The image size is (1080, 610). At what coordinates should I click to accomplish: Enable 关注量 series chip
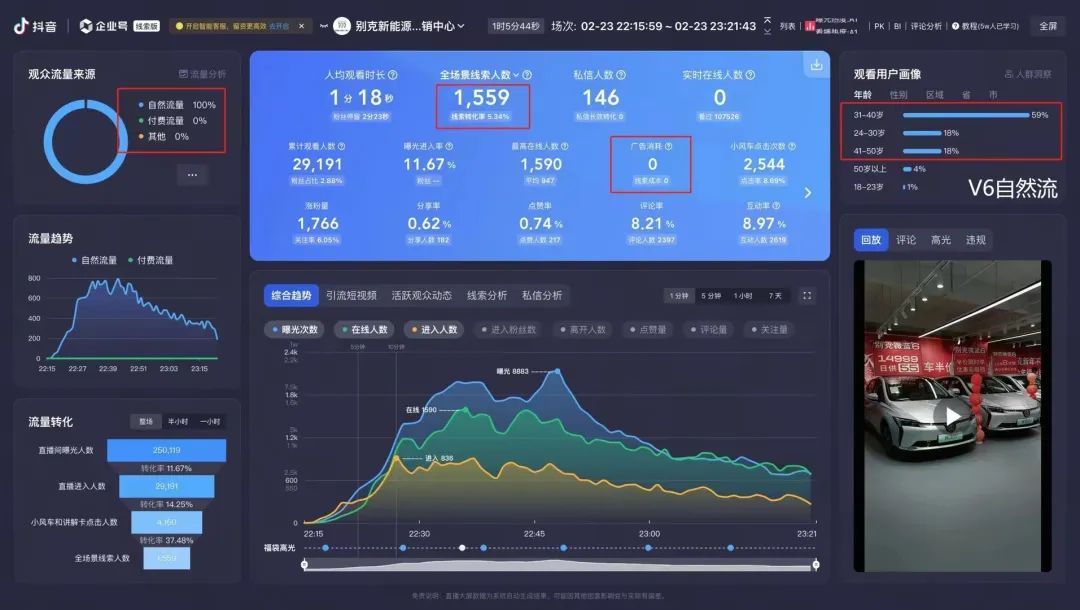pyautogui.click(x=769, y=330)
